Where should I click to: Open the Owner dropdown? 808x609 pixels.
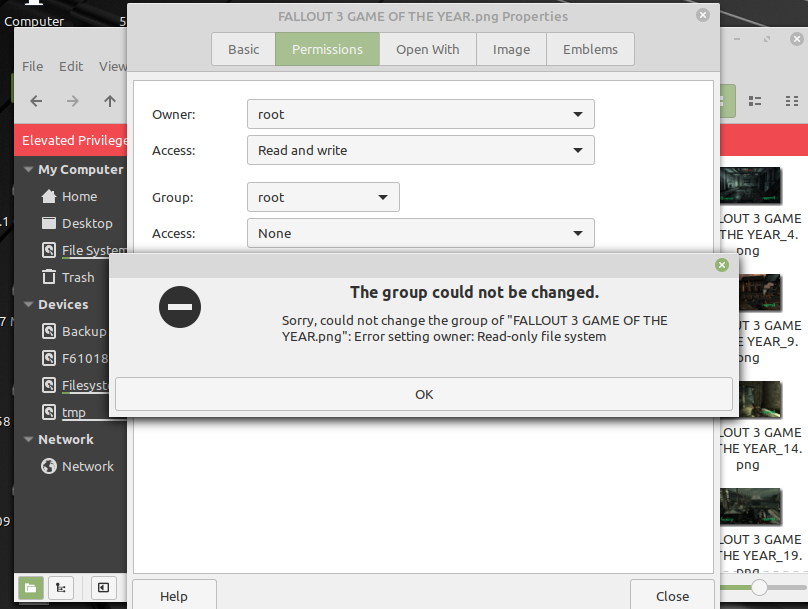coord(420,114)
